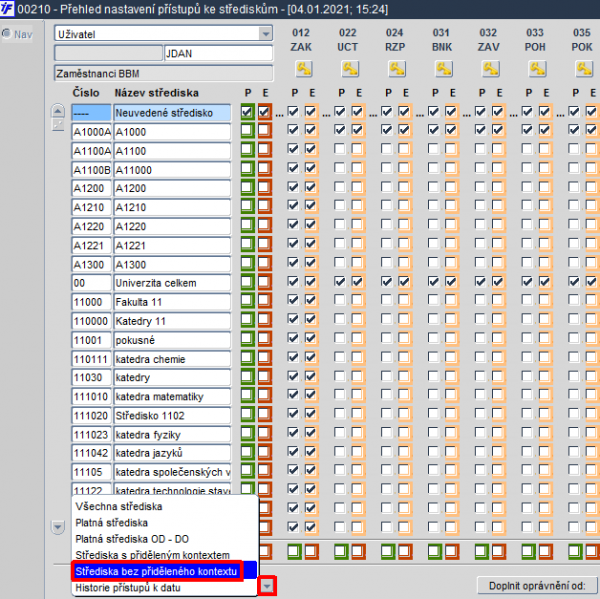Click green bulk P box under 033 POH column
This screenshot has height=599, width=600.
click(528, 552)
